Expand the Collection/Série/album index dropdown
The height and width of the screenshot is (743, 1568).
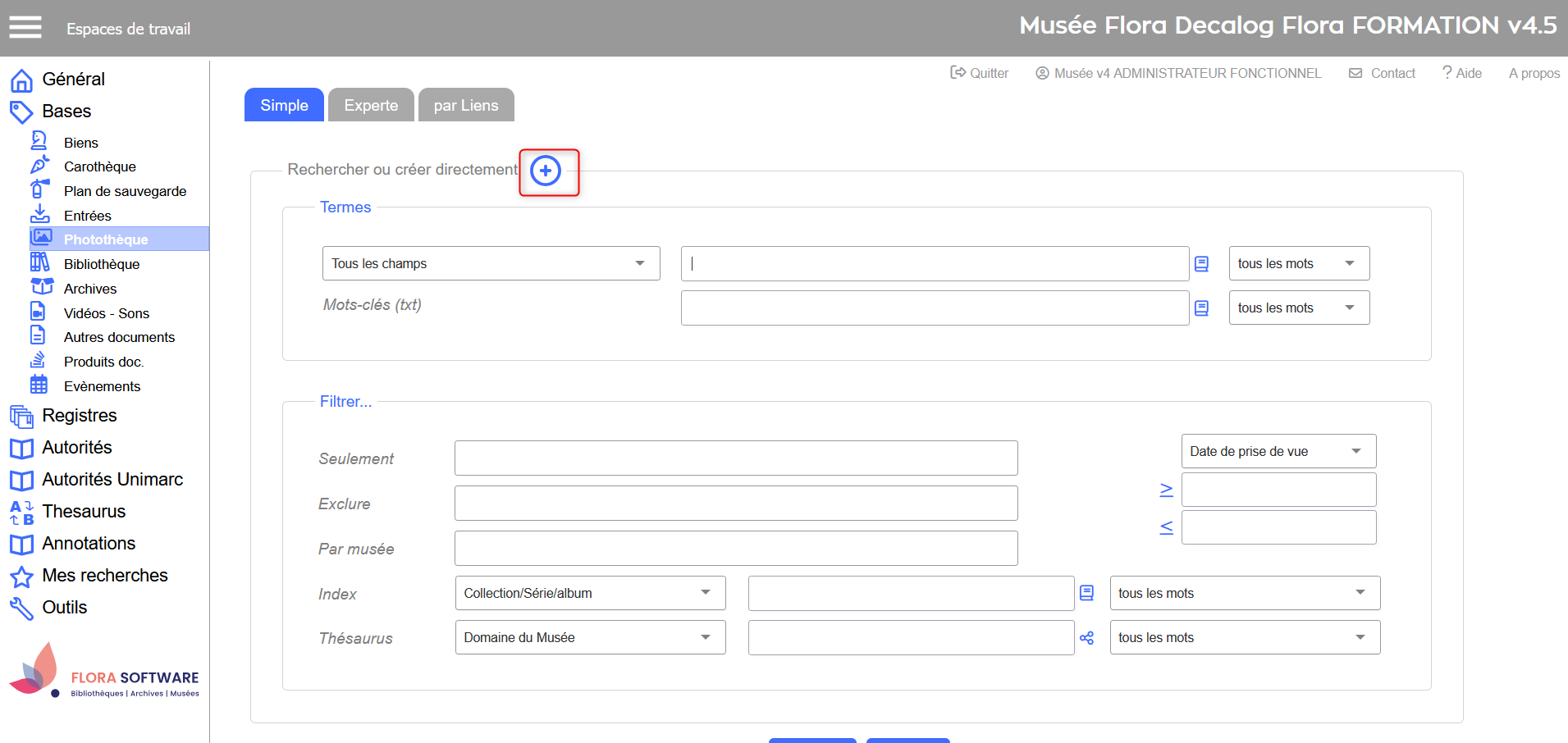pos(590,593)
